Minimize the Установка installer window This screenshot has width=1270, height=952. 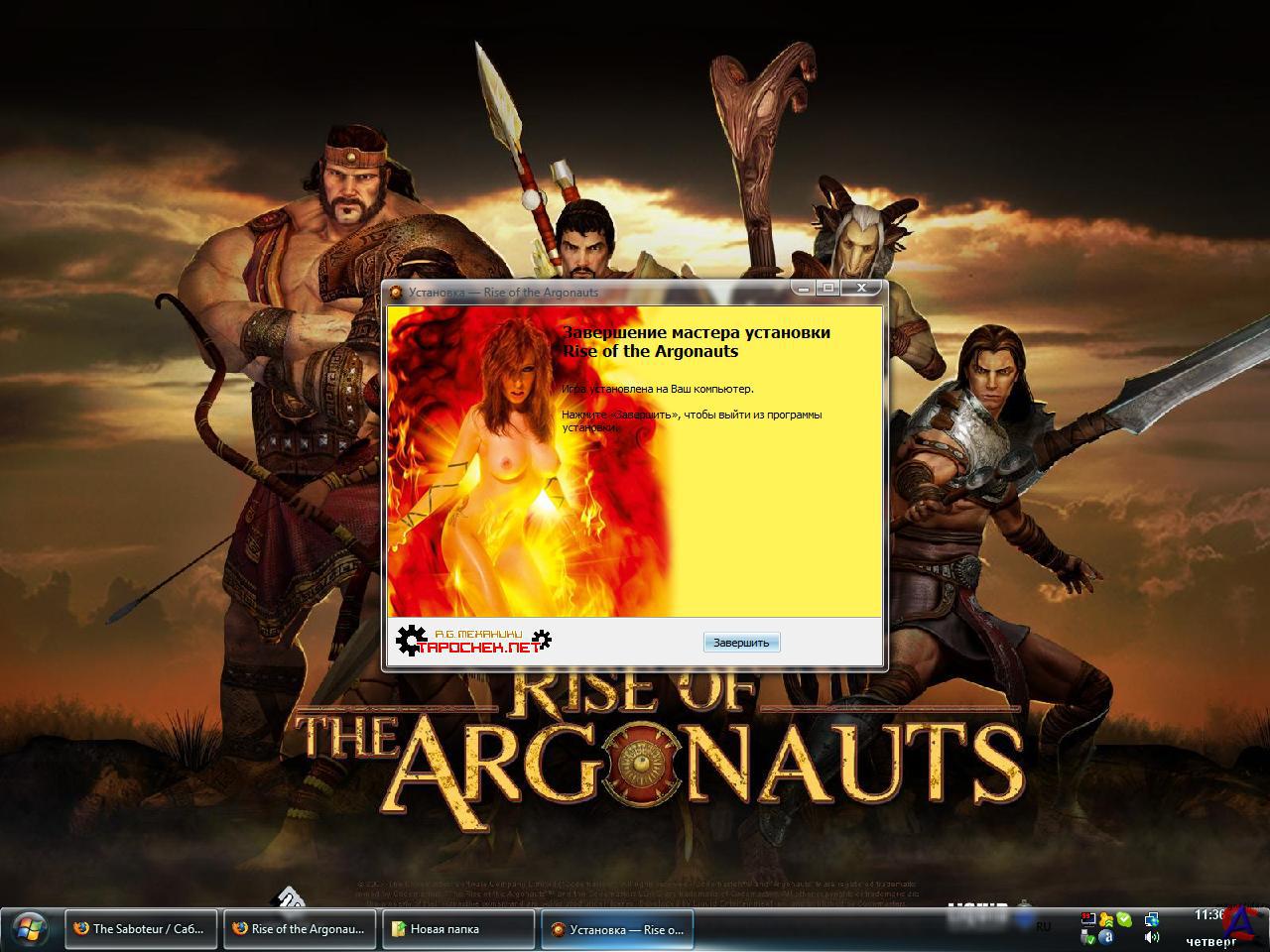[x=803, y=289]
